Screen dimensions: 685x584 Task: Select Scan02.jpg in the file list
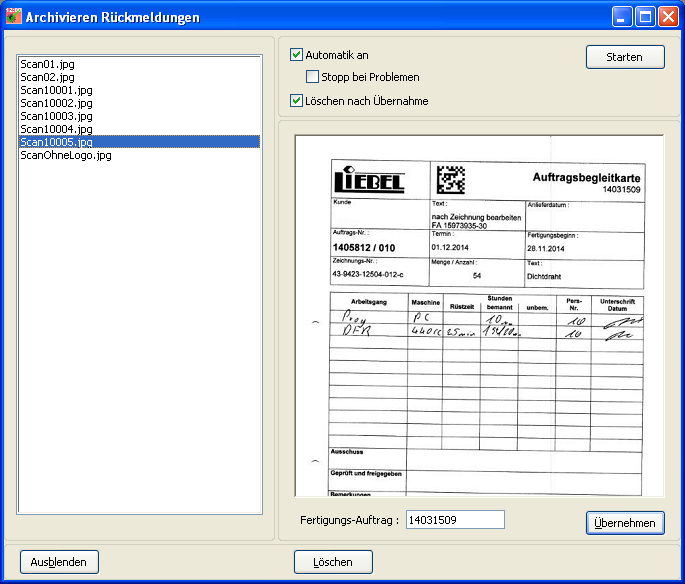(47, 77)
